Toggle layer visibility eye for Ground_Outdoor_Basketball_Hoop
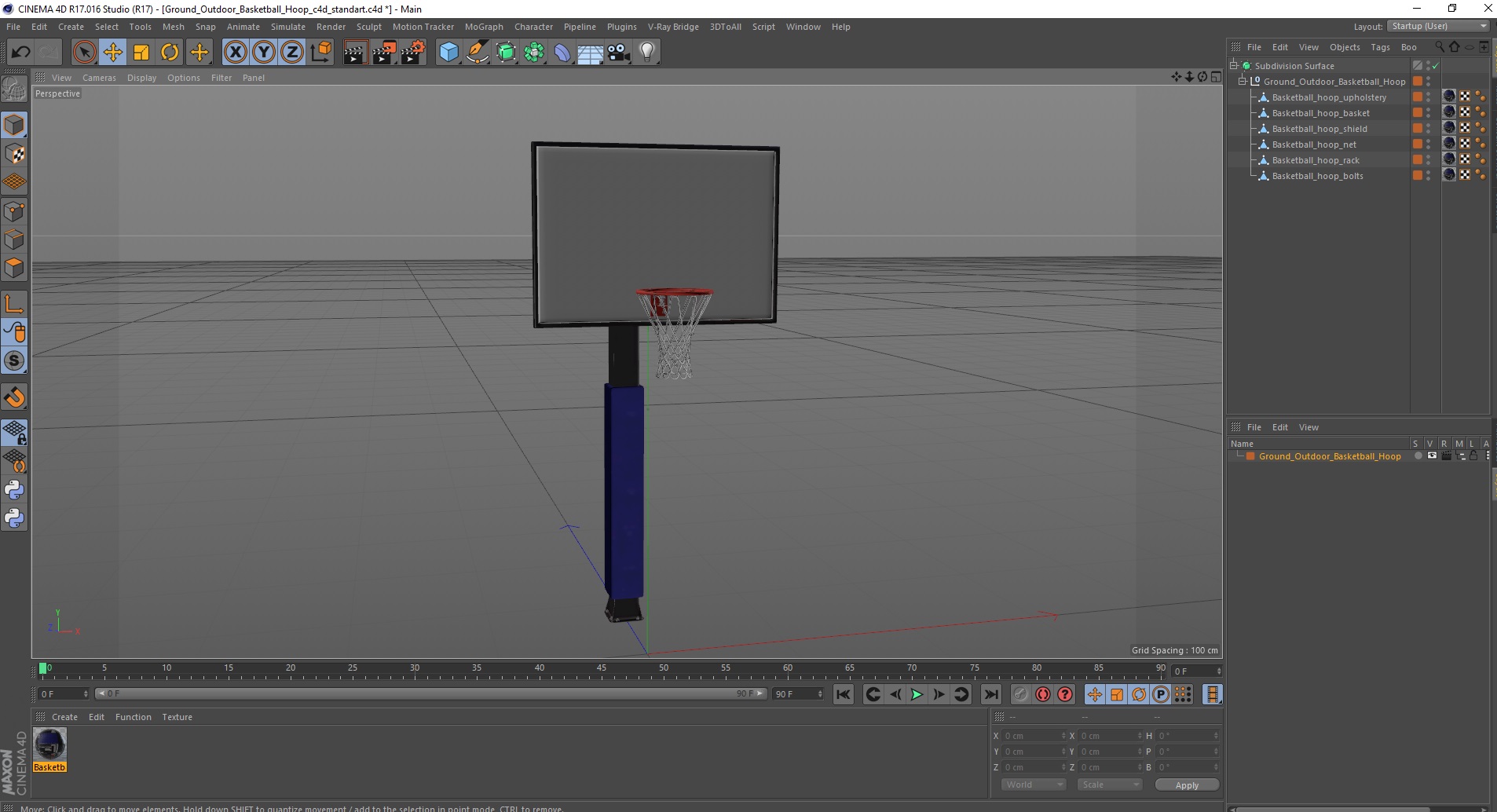Viewport: 1497px width, 812px height. tap(1432, 455)
